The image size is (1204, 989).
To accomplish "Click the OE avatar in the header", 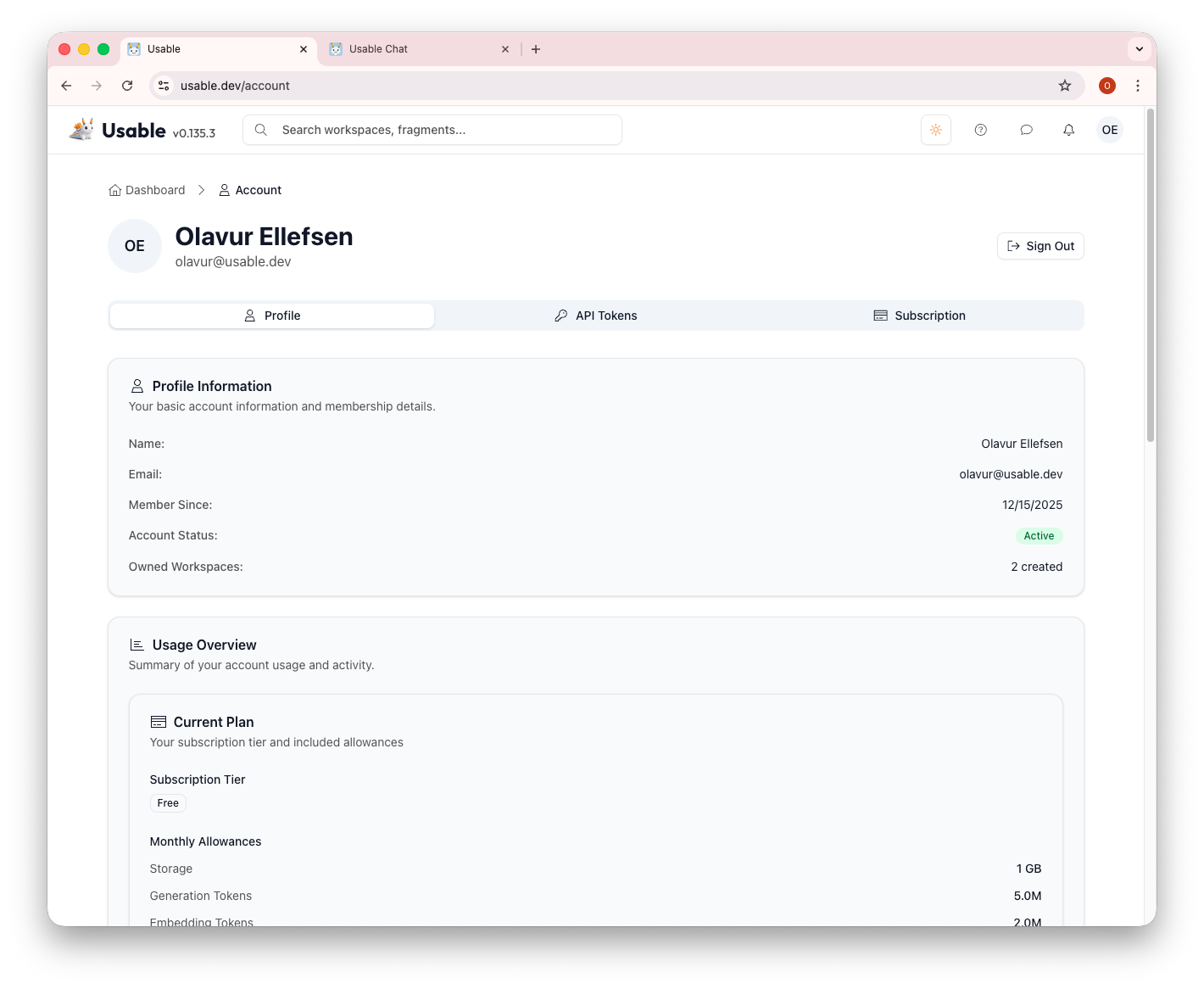I will [1110, 130].
